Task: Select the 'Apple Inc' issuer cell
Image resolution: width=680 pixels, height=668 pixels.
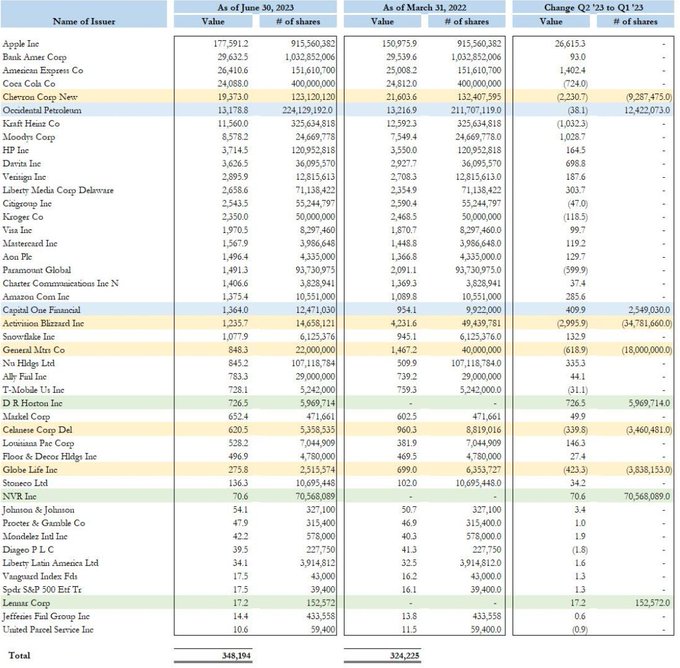Action: [21, 44]
